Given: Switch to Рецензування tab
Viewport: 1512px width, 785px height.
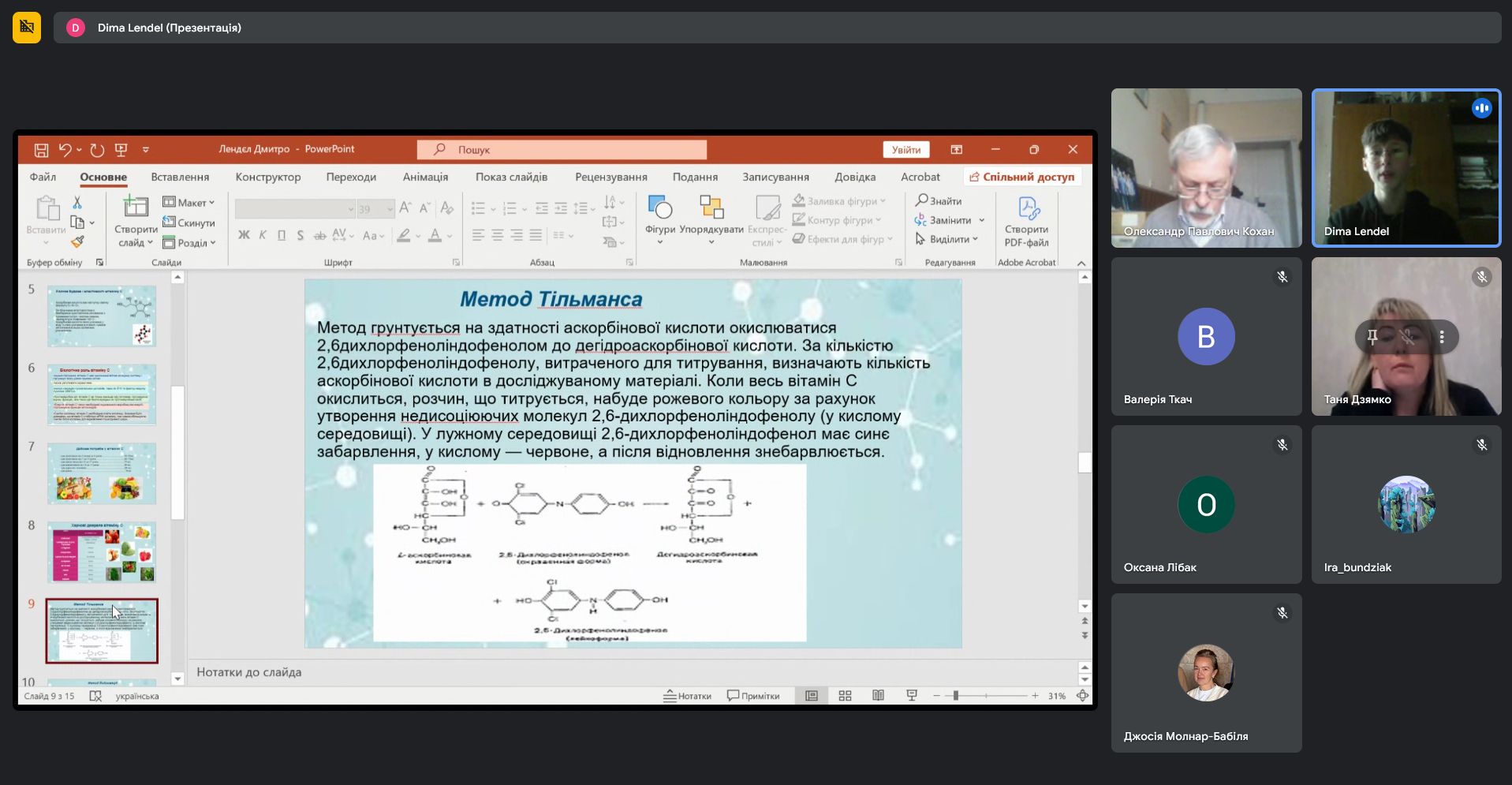Looking at the screenshot, I should pos(611,177).
